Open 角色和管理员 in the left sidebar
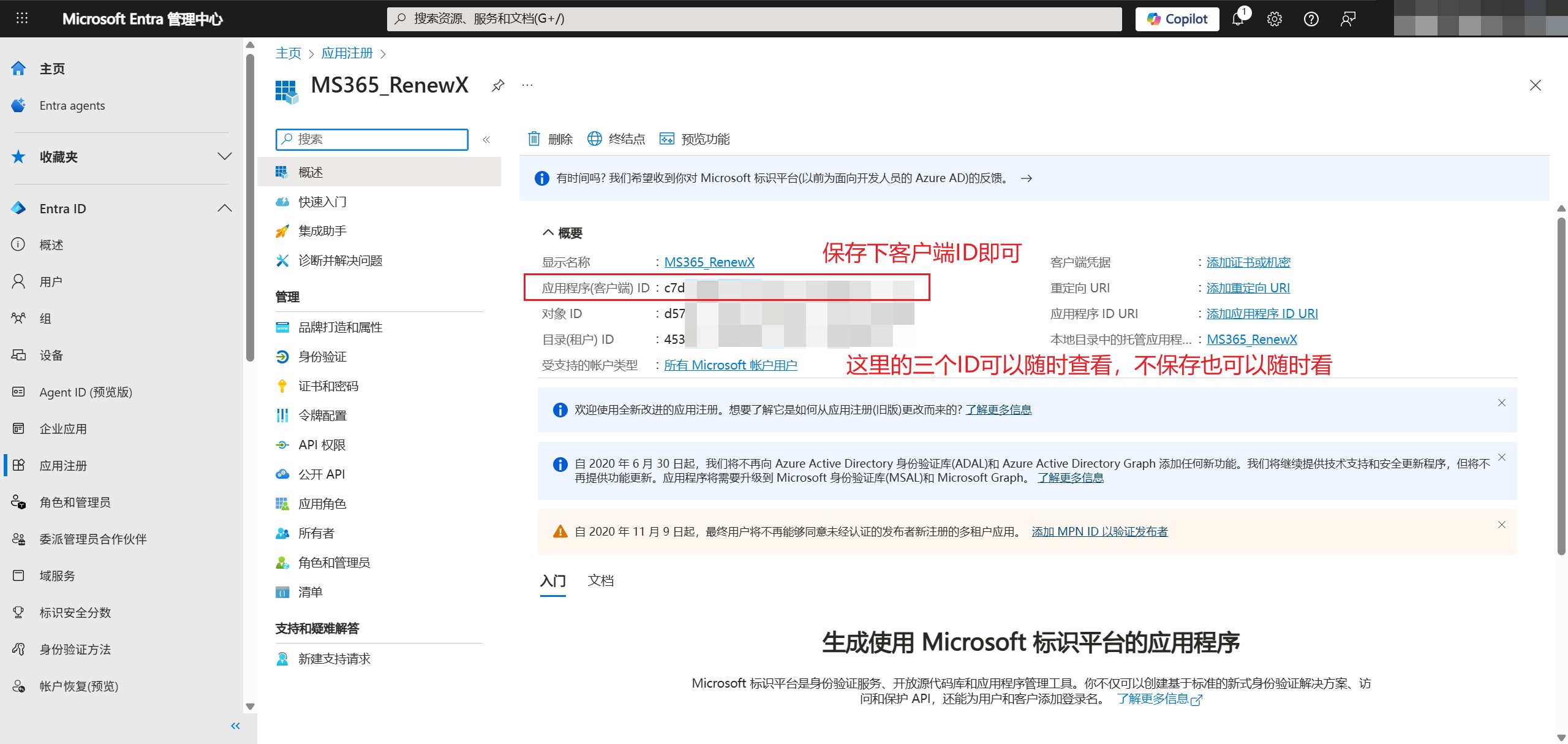 coord(75,502)
